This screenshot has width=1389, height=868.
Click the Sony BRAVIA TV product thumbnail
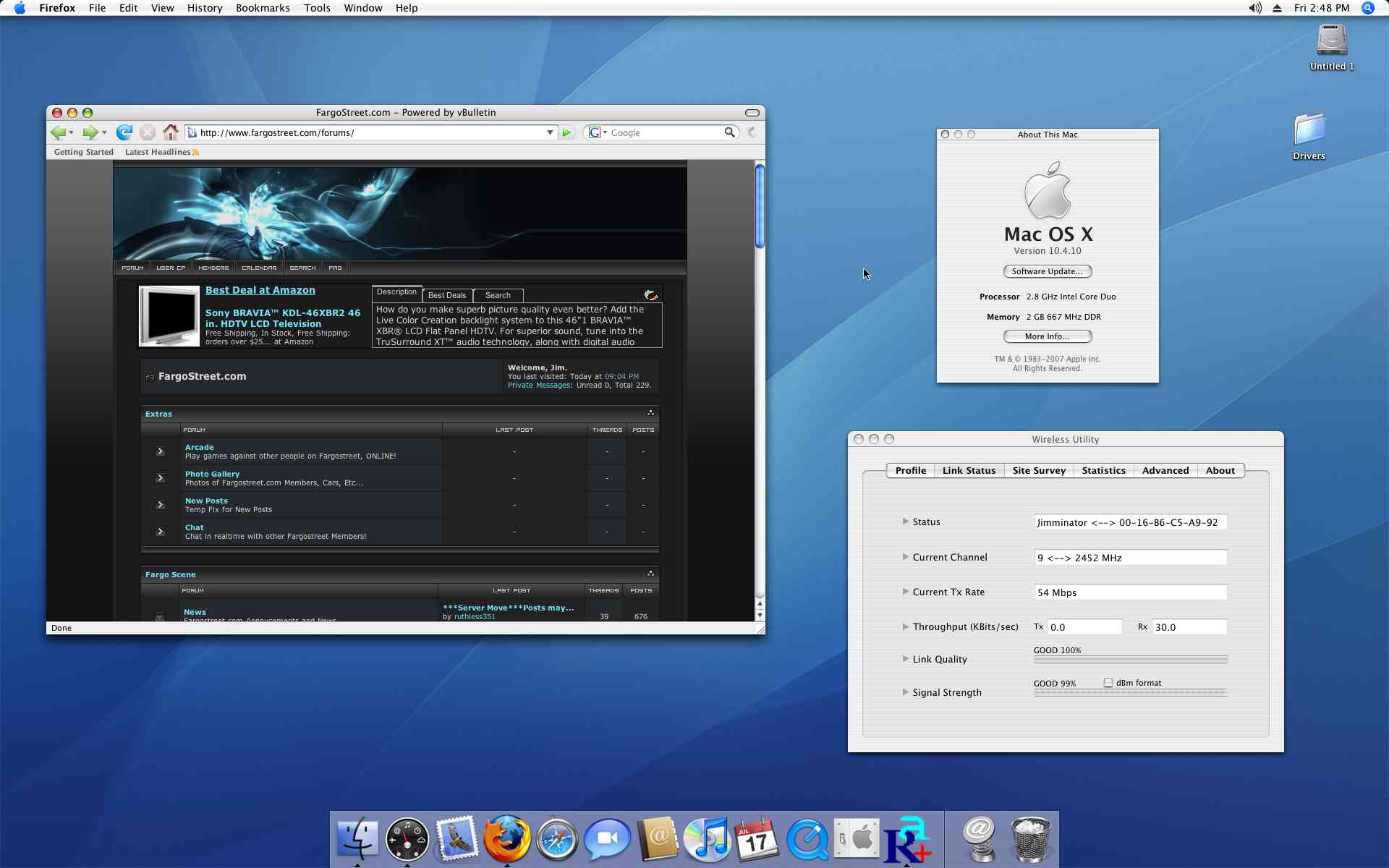(x=169, y=316)
